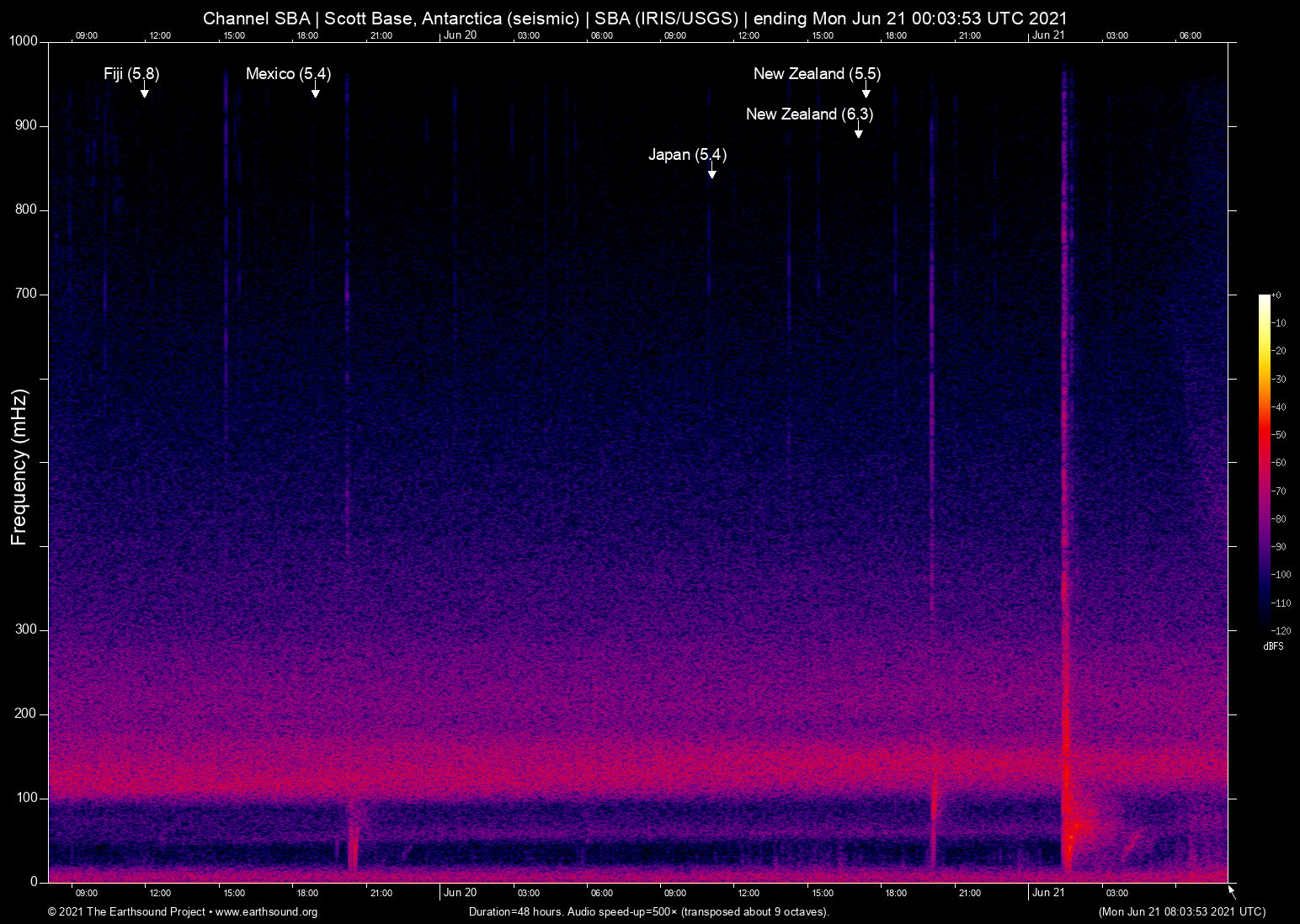This screenshot has height=924, width=1300.
Task: Click the Jun 20 marker on the top time axis
Action: pyautogui.click(x=460, y=35)
